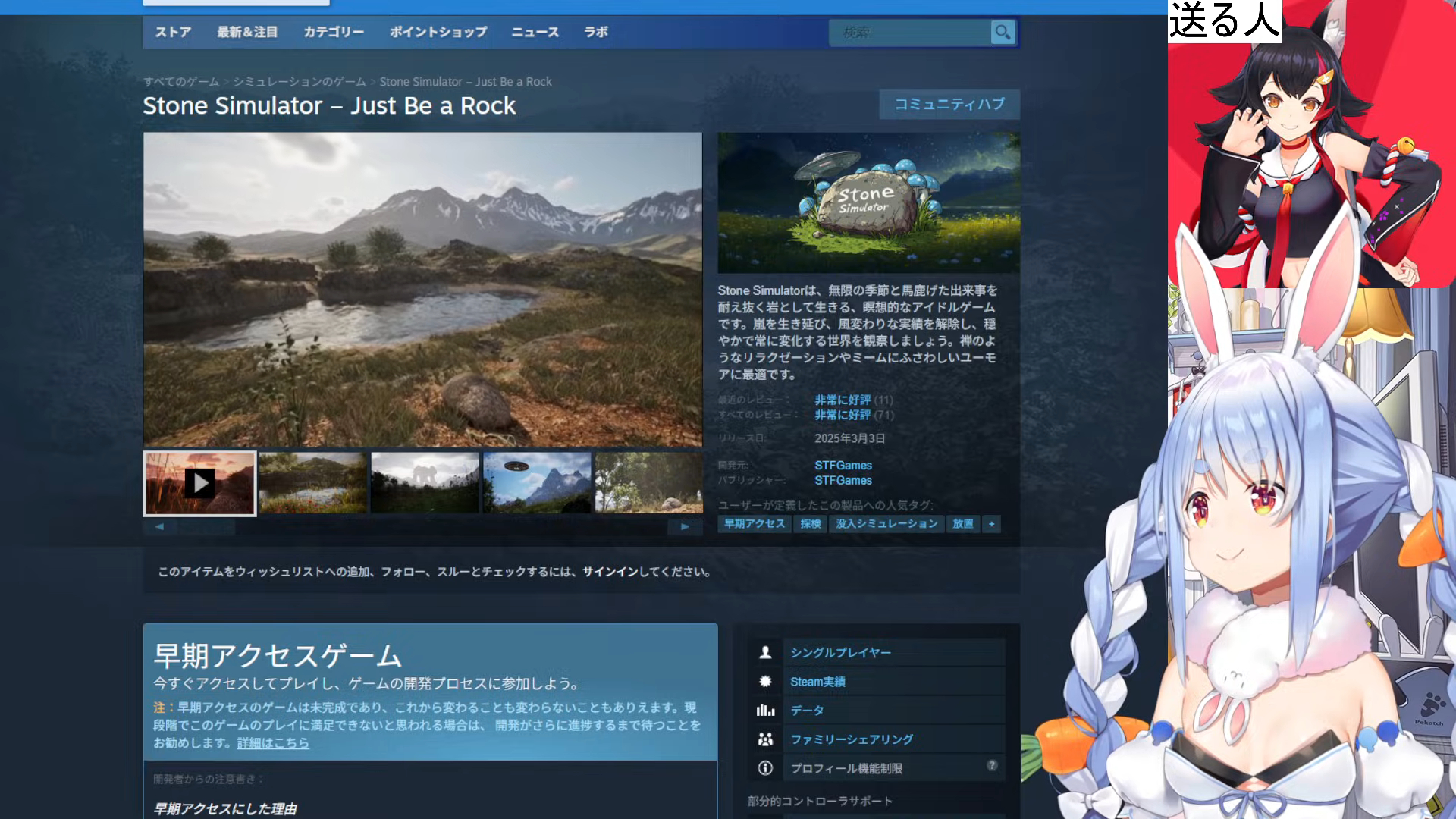Click the profile features info icon
The height and width of the screenshot is (819, 1456).
point(765,768)
